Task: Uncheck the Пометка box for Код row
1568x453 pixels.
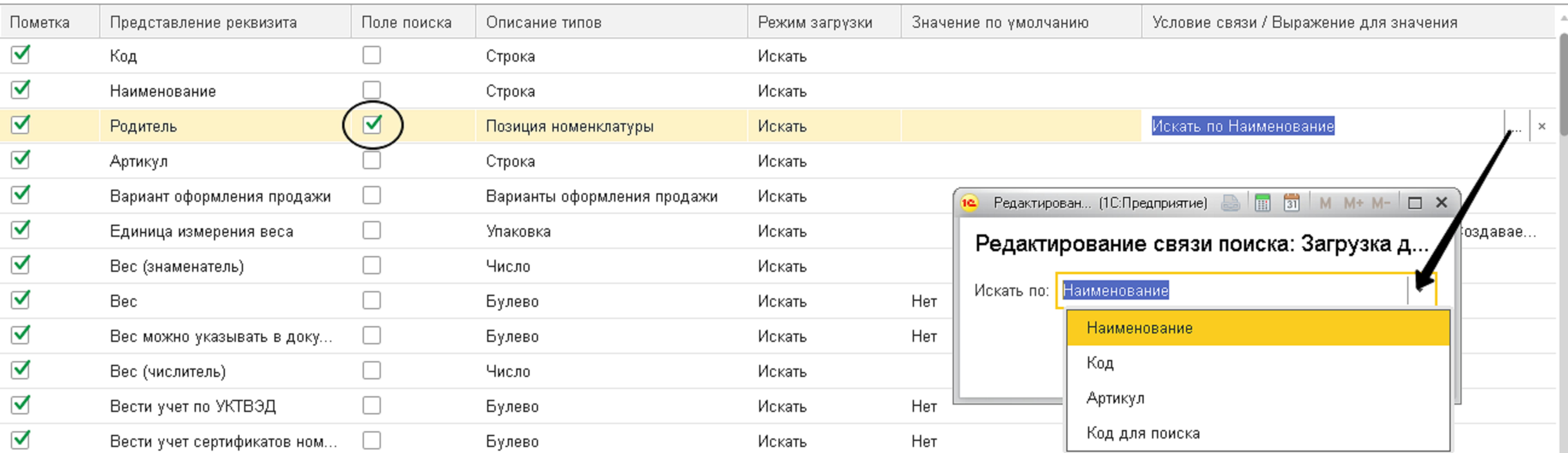Action: [21, 55]
